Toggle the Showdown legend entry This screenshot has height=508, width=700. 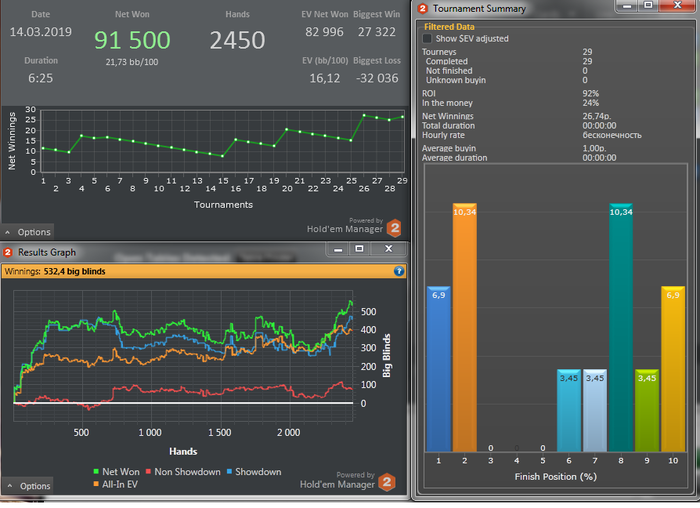pyautogui.click(x=254, y=472)
